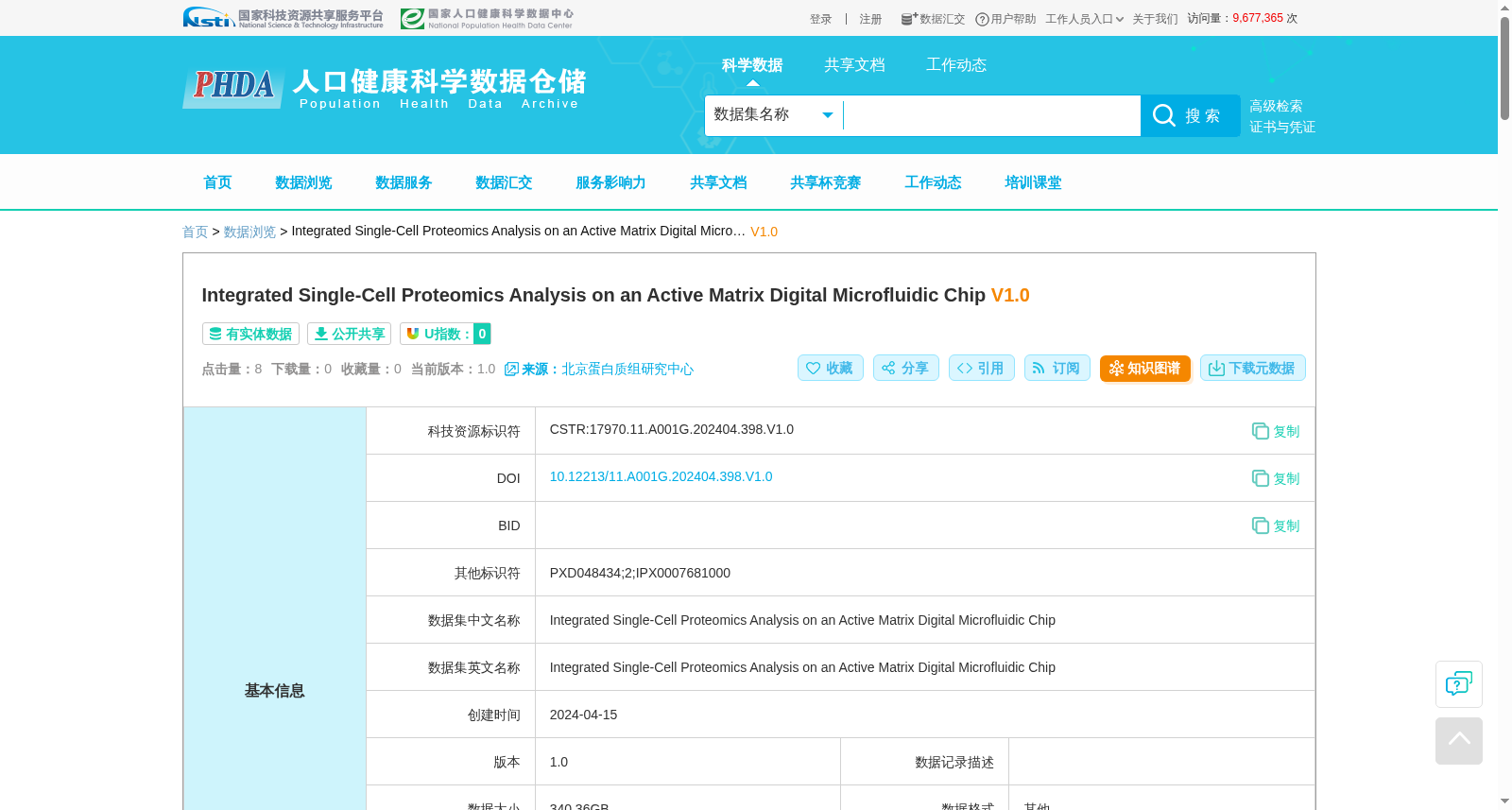Click the 订阅 subscribe button
The height and width of the screenshot is (810, 1512).
(1057, 368)
